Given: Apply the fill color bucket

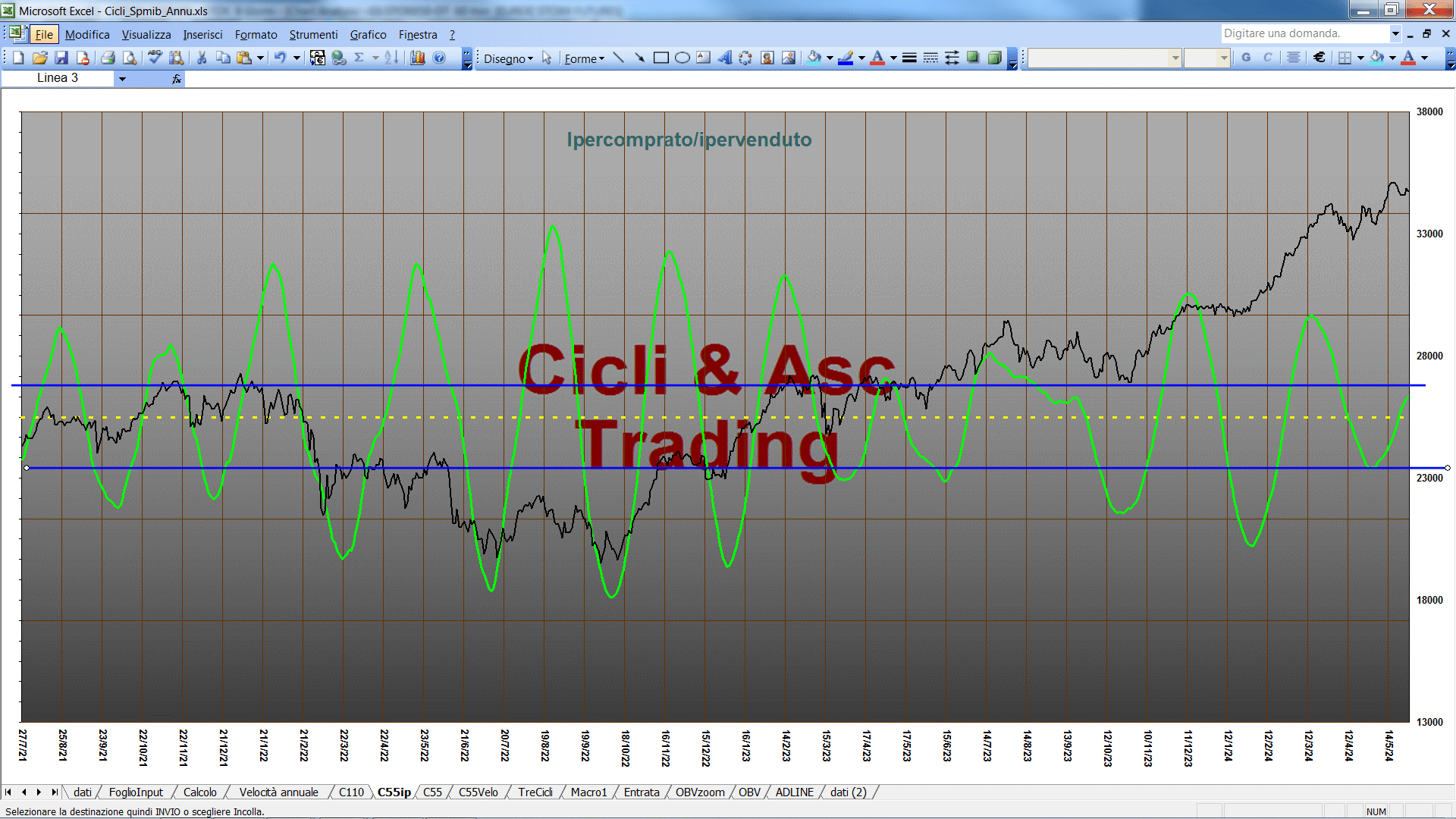Looking at the screenshot, I should (814, 58).
